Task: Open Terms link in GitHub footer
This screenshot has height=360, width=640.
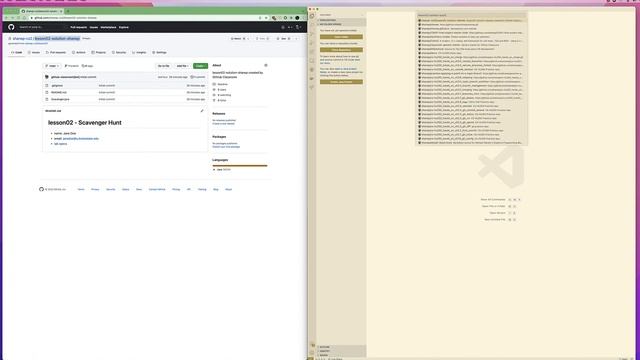Action: [x=81, y=189]
